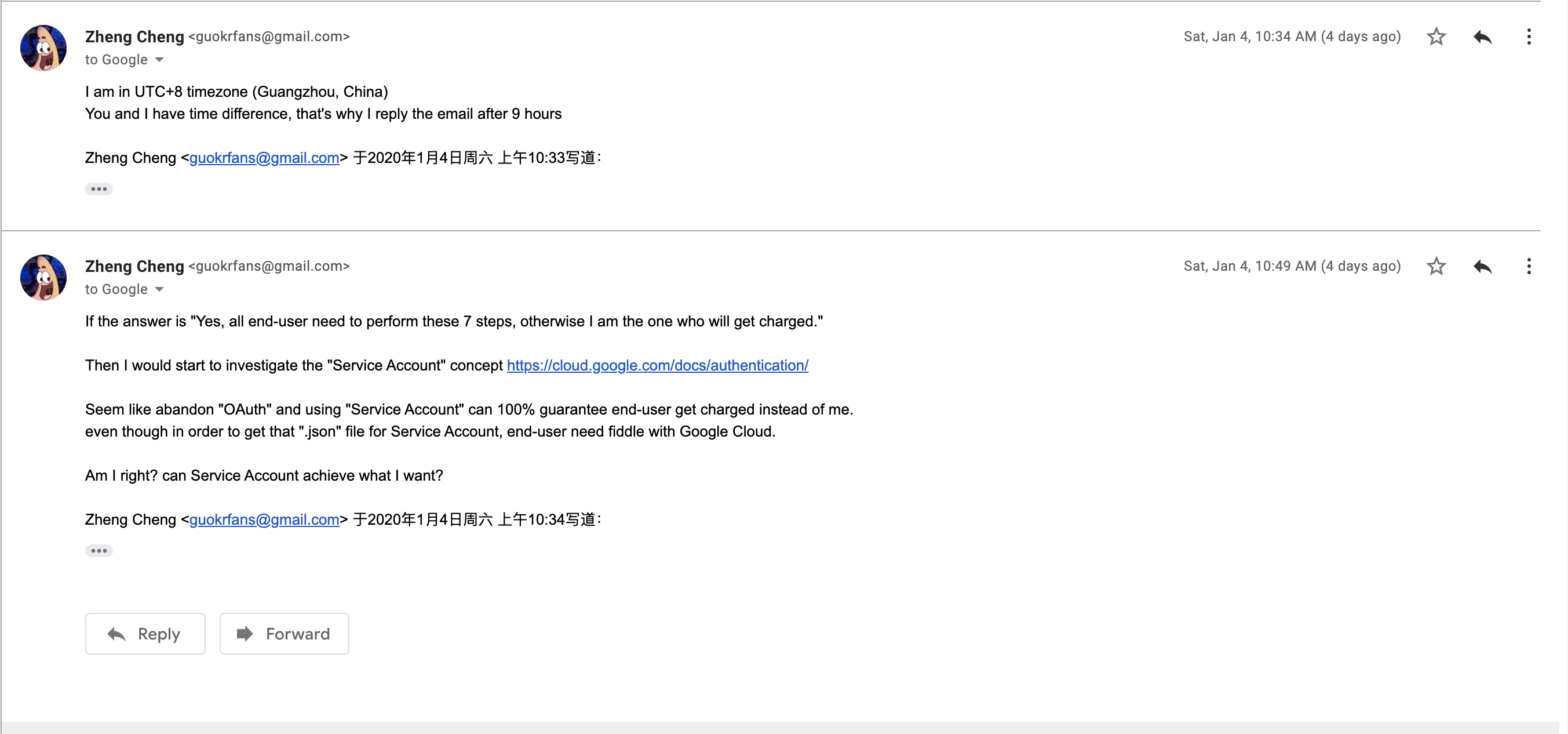Click reply arrow on 10:34 AM email
The width and height of the screenshot is (1568, 734).
pos(1482,37)
